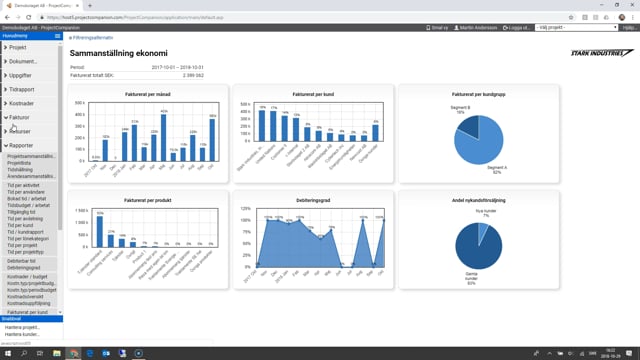This screenshot has width=640, height=360.
Task: Open Outlook from taskbar
Action: click(x=106, y=353)
